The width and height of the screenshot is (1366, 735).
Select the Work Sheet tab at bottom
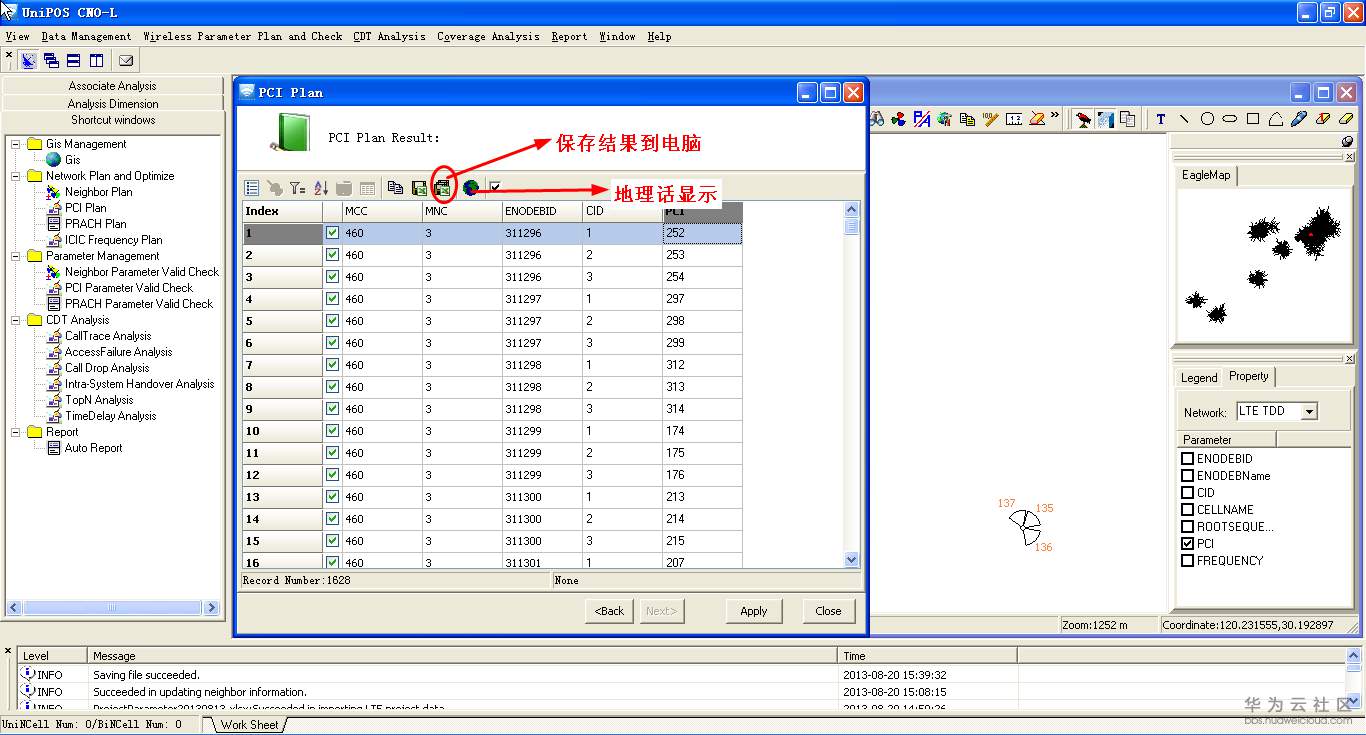[x=249, y=724]
